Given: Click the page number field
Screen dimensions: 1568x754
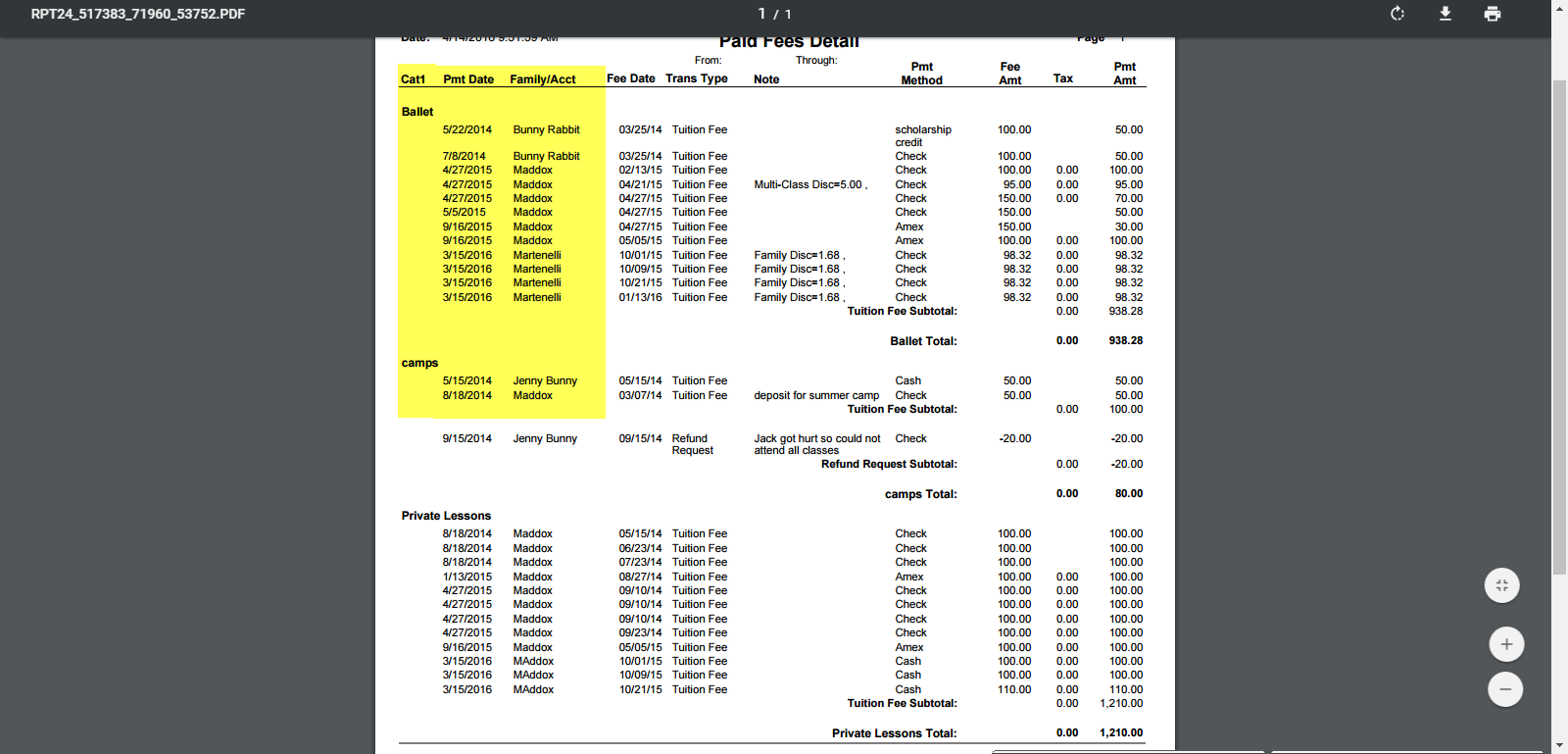Looking at the screenshot, I should [761, 14].
